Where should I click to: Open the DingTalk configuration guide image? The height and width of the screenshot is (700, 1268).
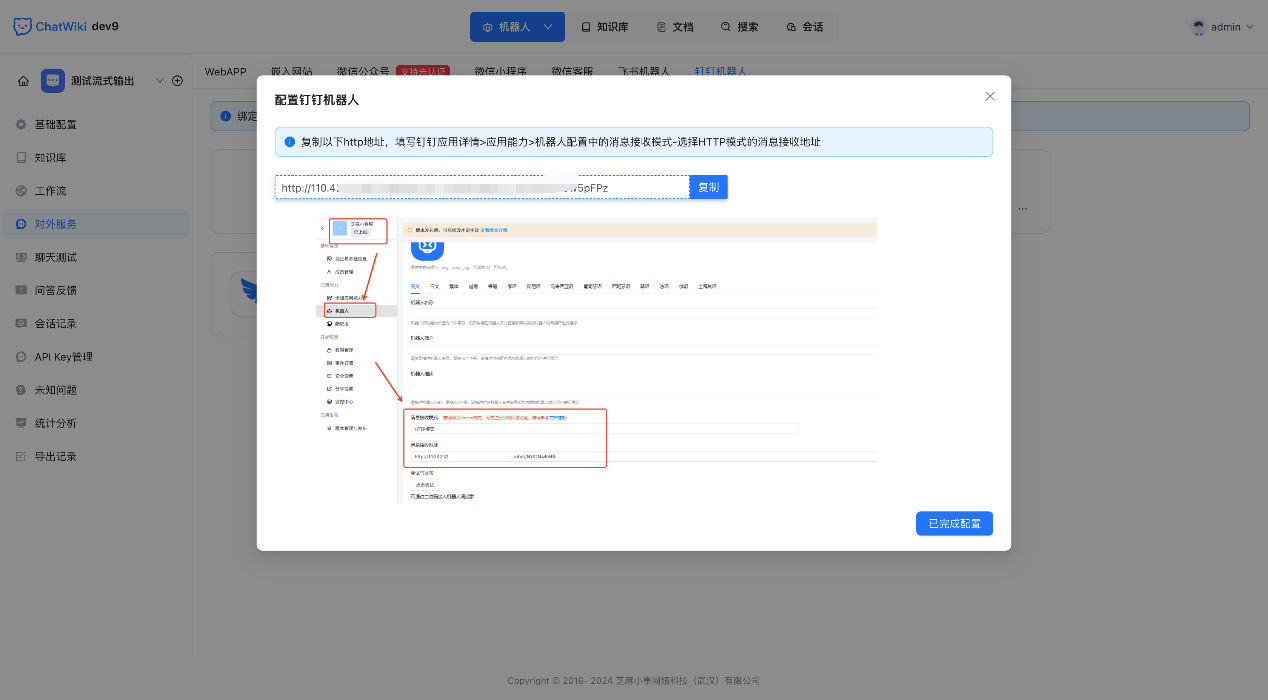tap(596, 359)
